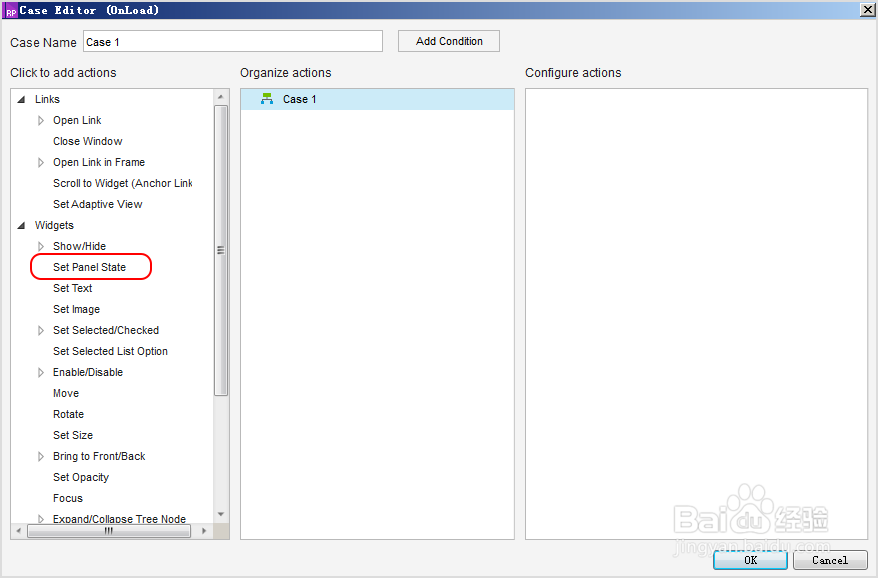This screenshot has width=878, height=578.
Task: Click the Case 1 tree icon
Action: (x=267, y=99)
